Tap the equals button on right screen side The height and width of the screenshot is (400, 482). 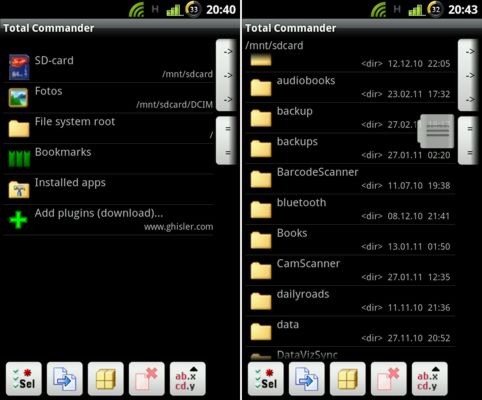[x=468, y=140]
